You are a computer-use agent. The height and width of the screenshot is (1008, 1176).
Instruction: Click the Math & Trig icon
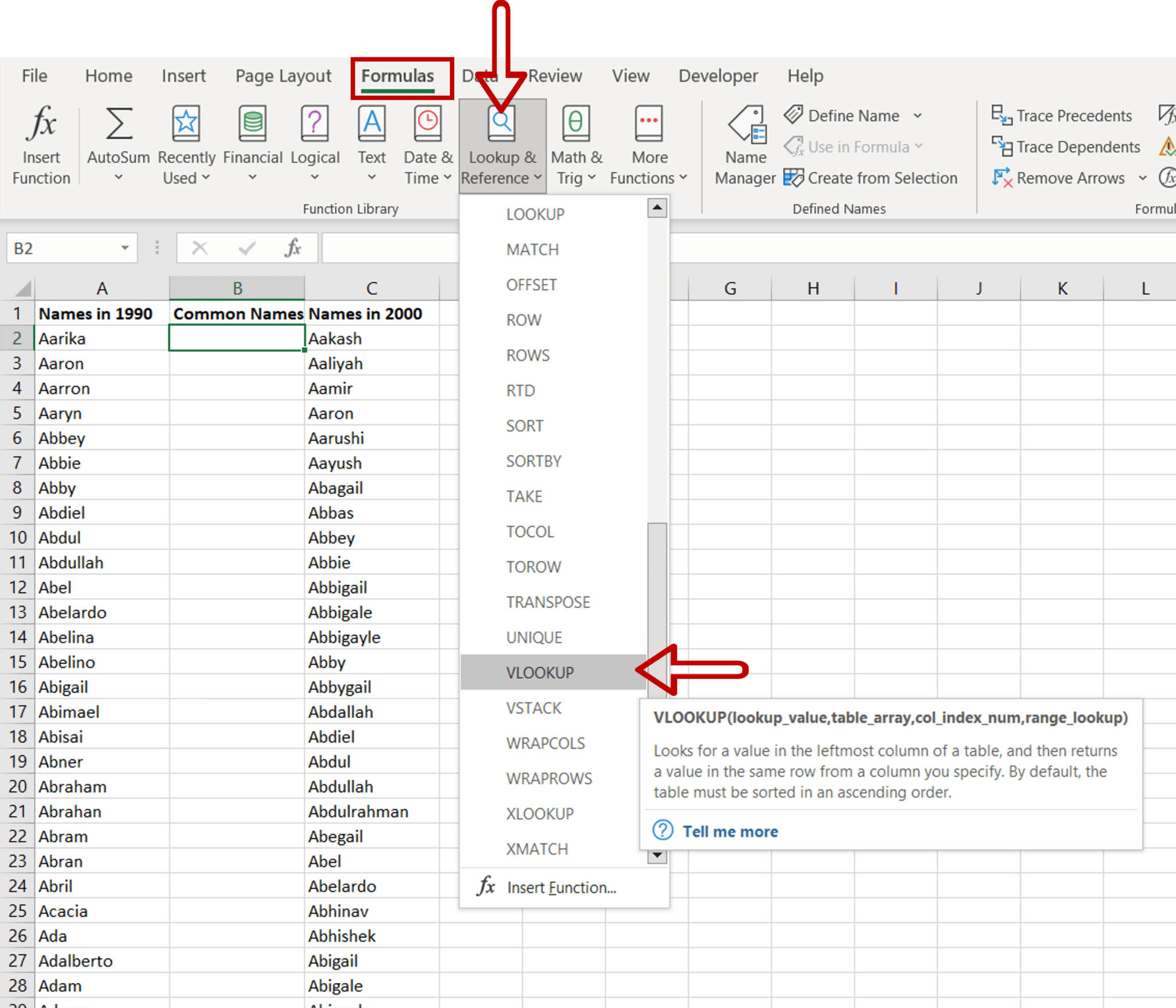(575, 123)
